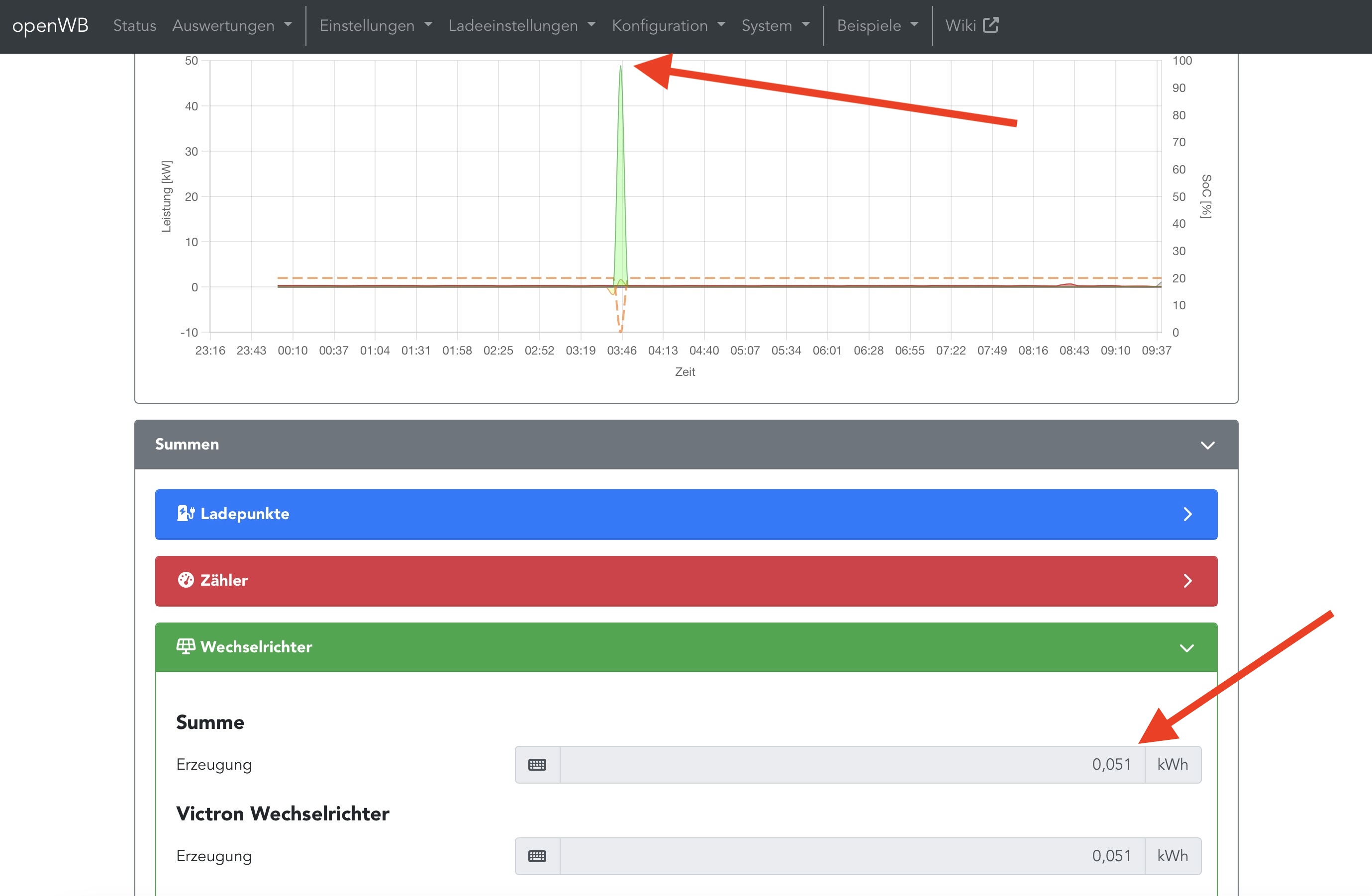Viewport: 1372px width, 896px height.
Task: Click the Wechselrichter solar panel icon
Action: [x=185, y=646]
